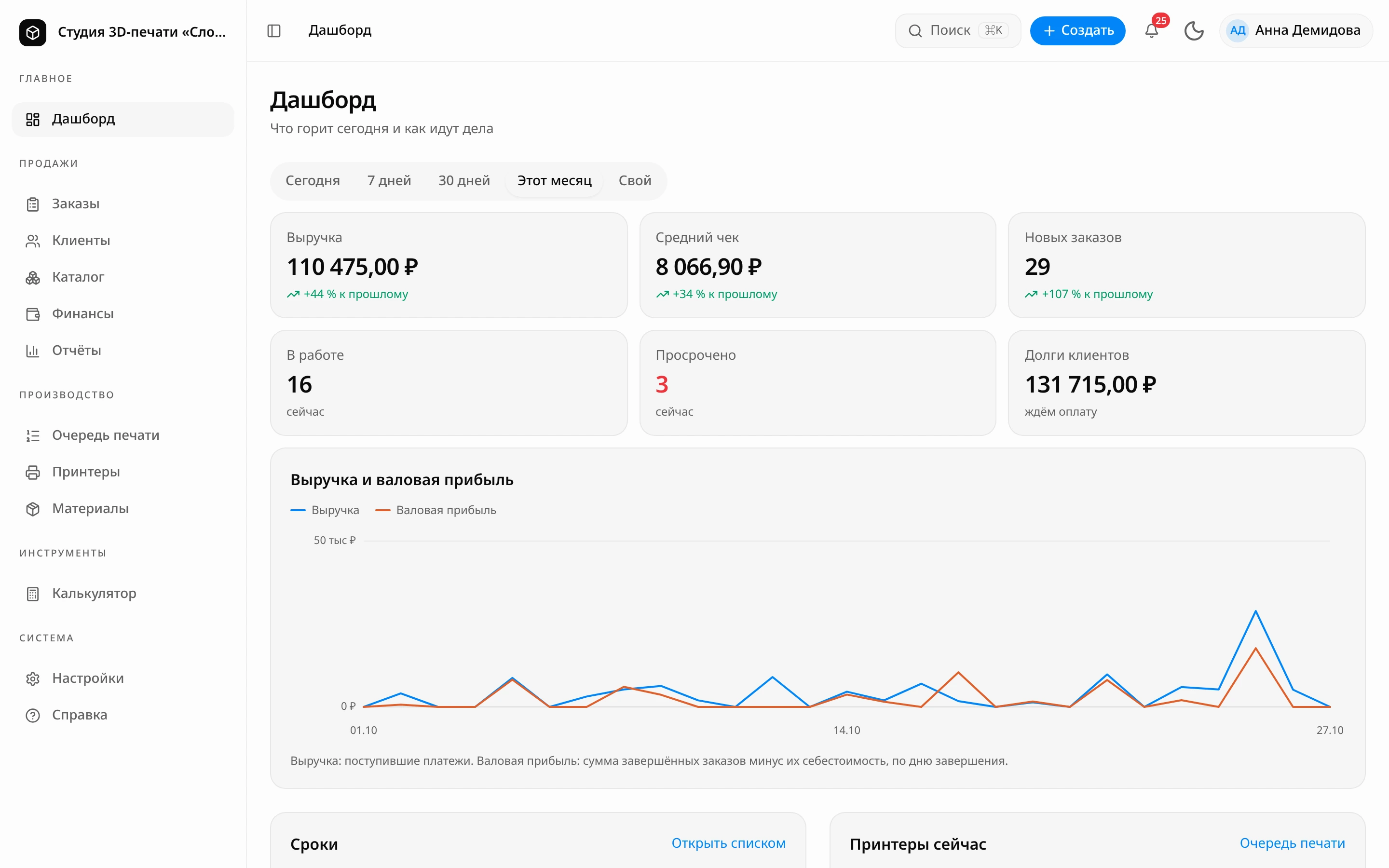Click the Настройки gear icon

point(33,678)
